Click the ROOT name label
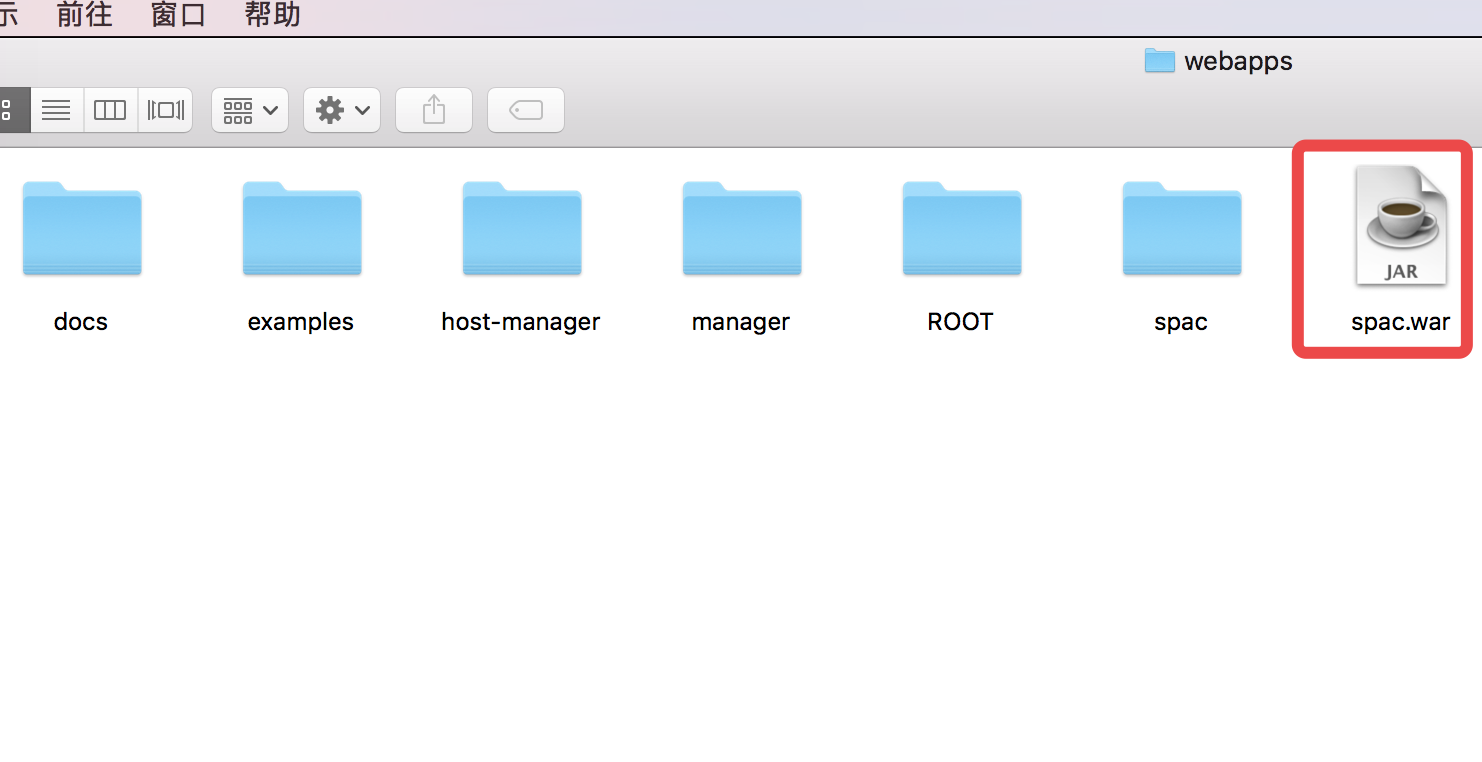1482x762 pixels. [961, 322]
